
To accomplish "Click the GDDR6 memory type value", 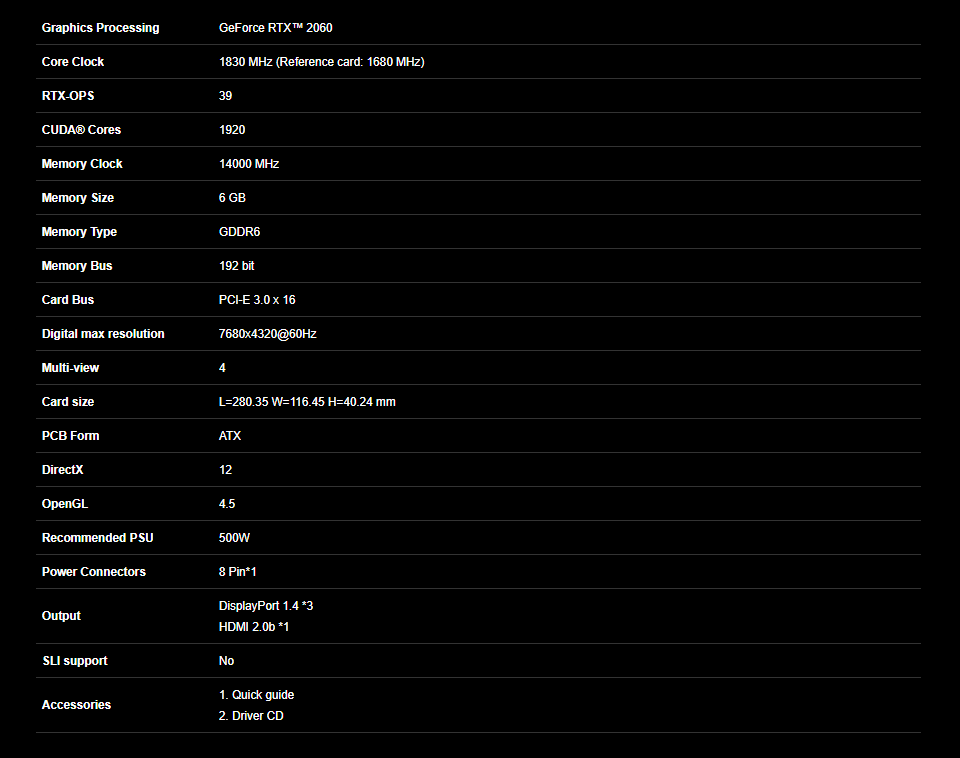I will point(239,232).
